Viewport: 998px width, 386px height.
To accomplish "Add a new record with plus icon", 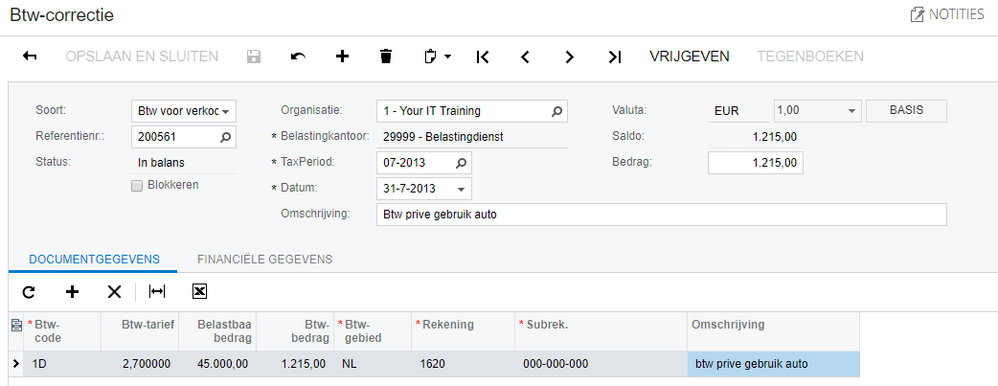I will coord(342,57).
